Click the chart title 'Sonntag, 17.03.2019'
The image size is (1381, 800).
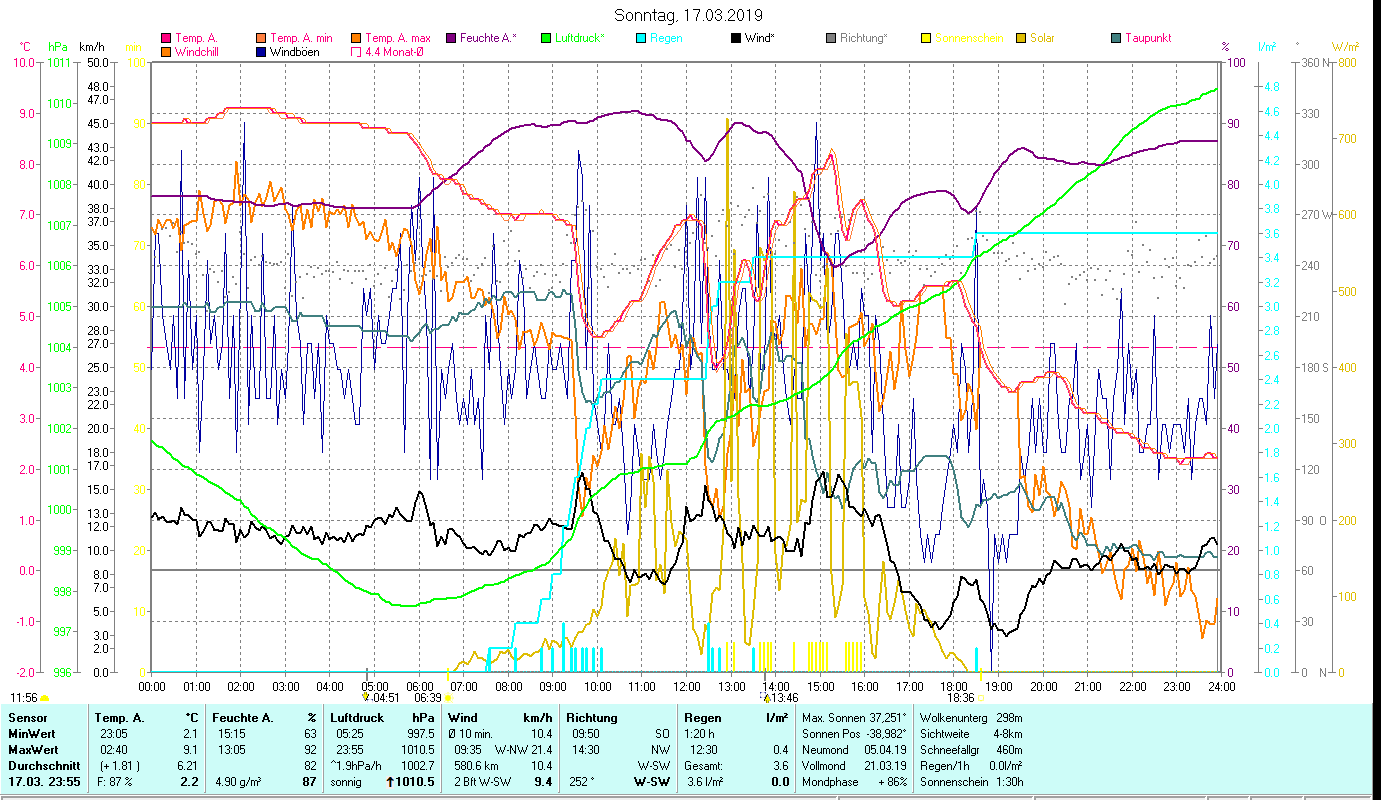(x=690, y=15)
